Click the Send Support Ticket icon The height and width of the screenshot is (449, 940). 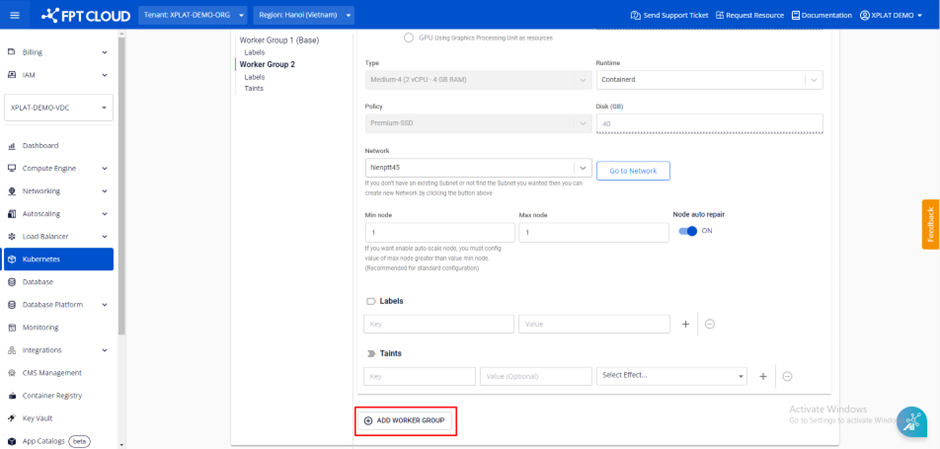[x=635, y=15]
